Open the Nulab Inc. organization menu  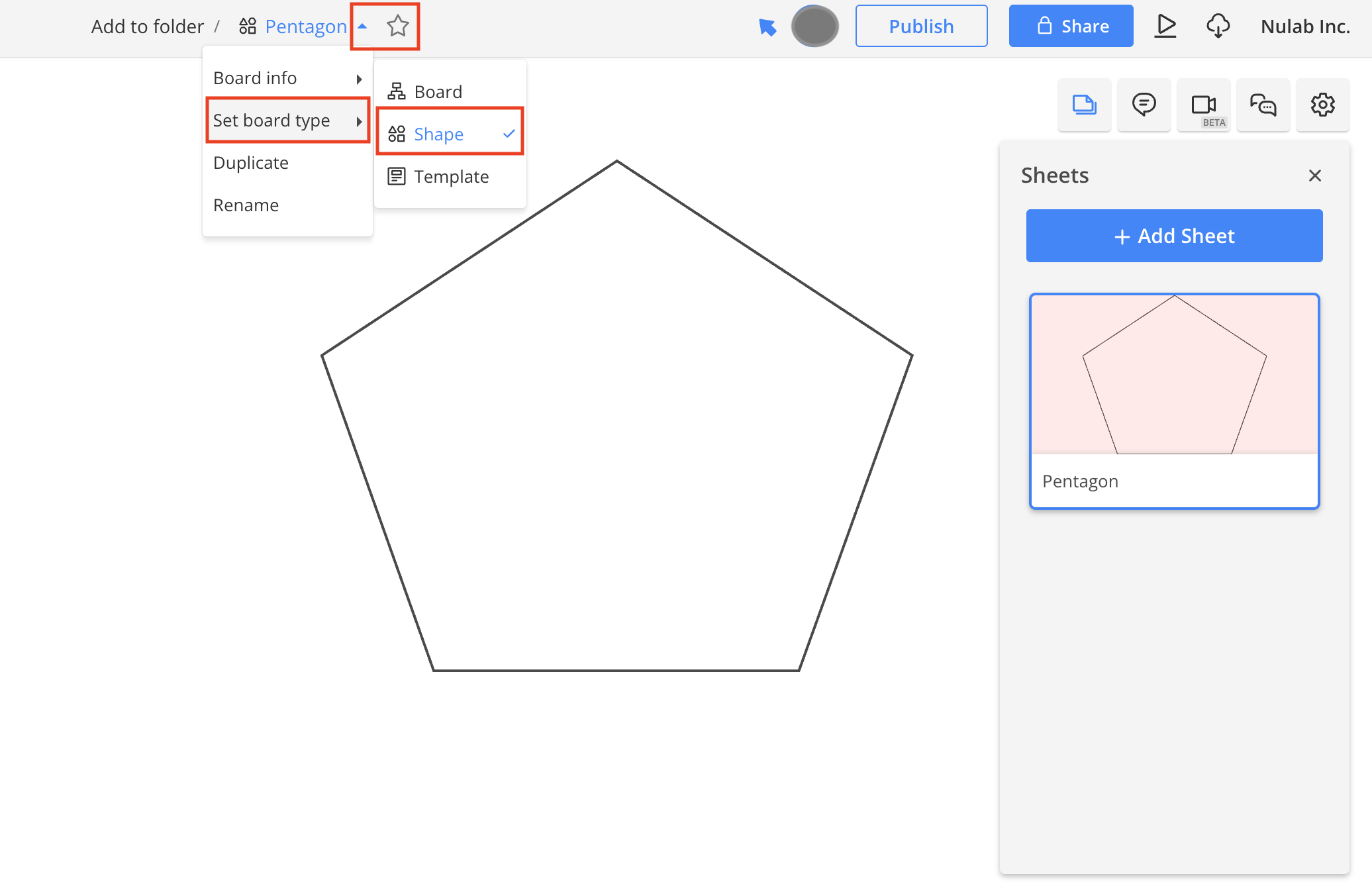pos(1305,26)
